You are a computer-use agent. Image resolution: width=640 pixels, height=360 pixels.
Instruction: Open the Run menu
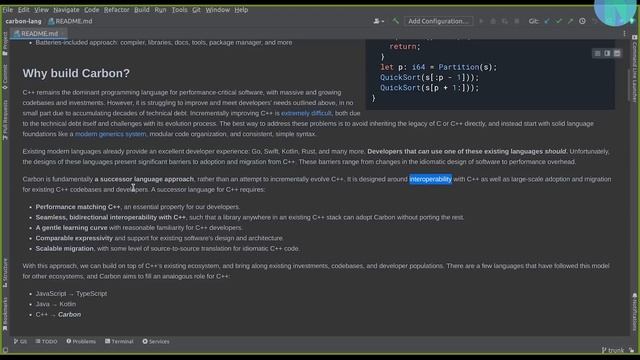coord(160,9)
